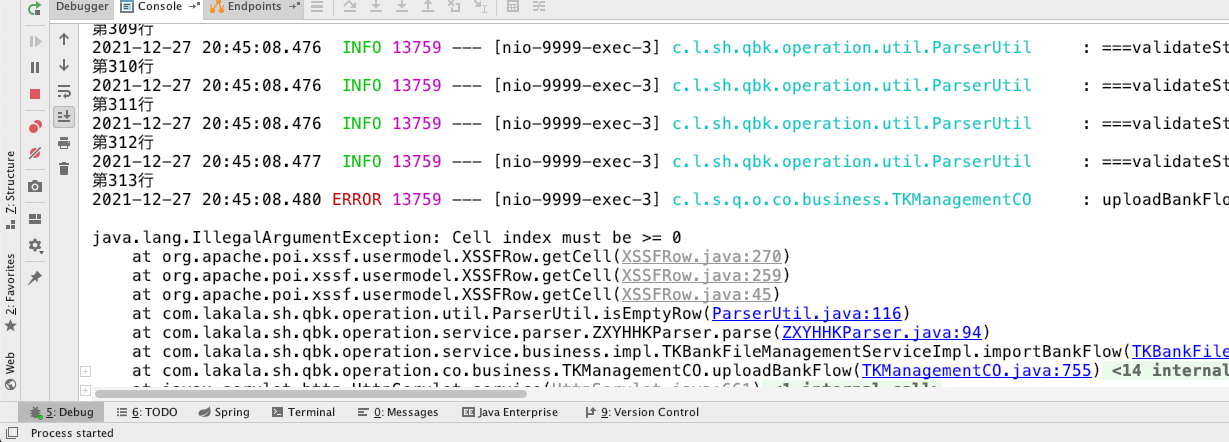Open the Web tool window
The width and height of the screenshot is (1229, 442).
[10, 371]
